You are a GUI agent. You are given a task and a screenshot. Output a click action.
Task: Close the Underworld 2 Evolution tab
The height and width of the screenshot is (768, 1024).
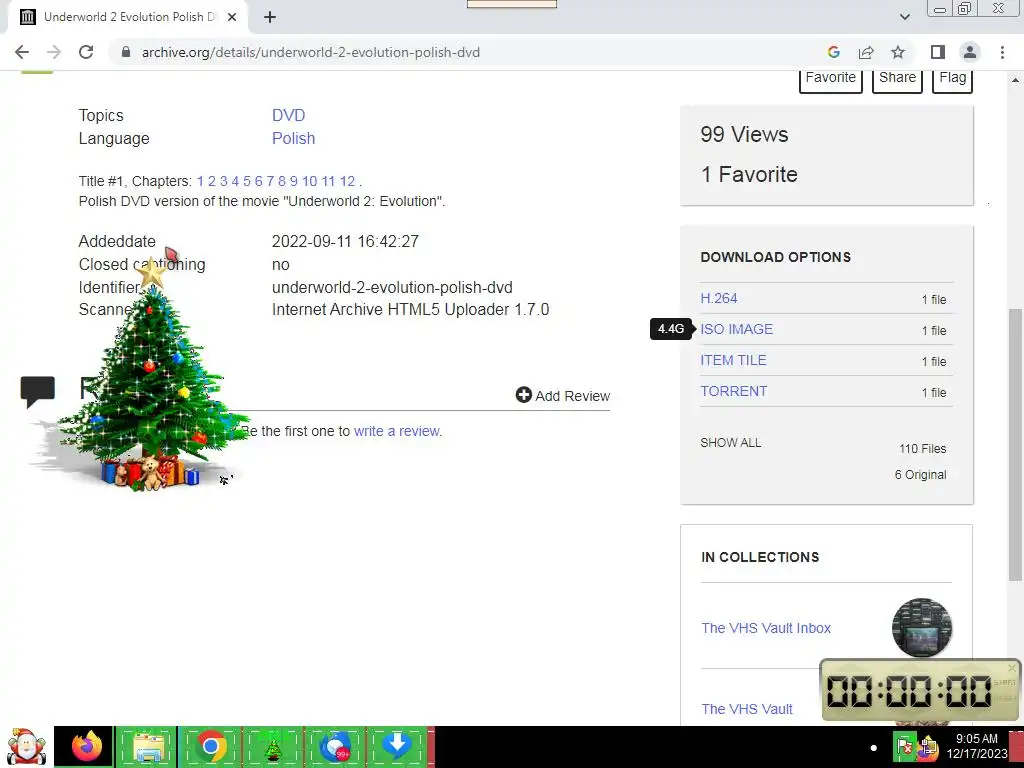(232, 17)
